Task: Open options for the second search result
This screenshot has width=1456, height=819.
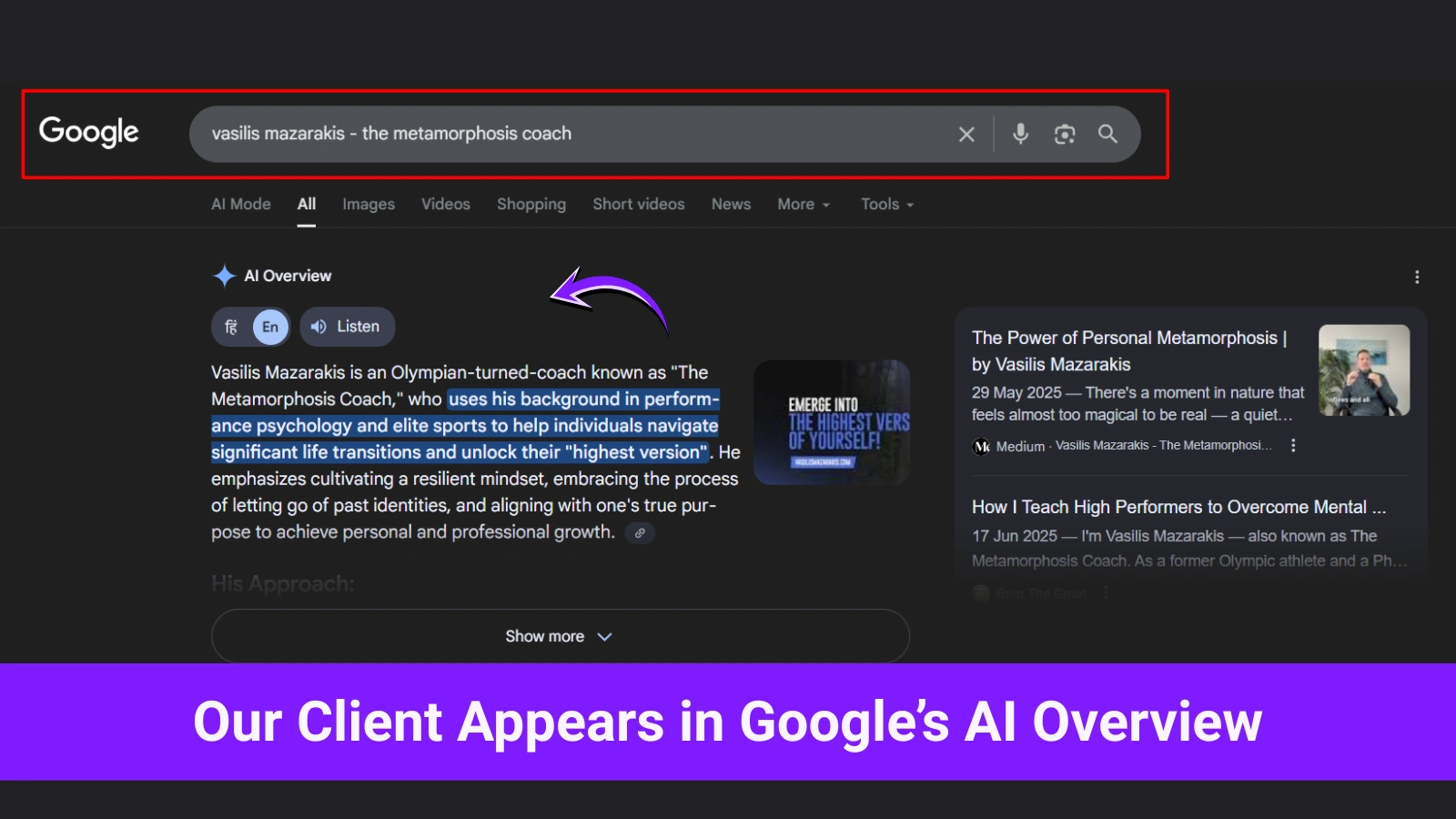Action: click(x=1106, y=591)
